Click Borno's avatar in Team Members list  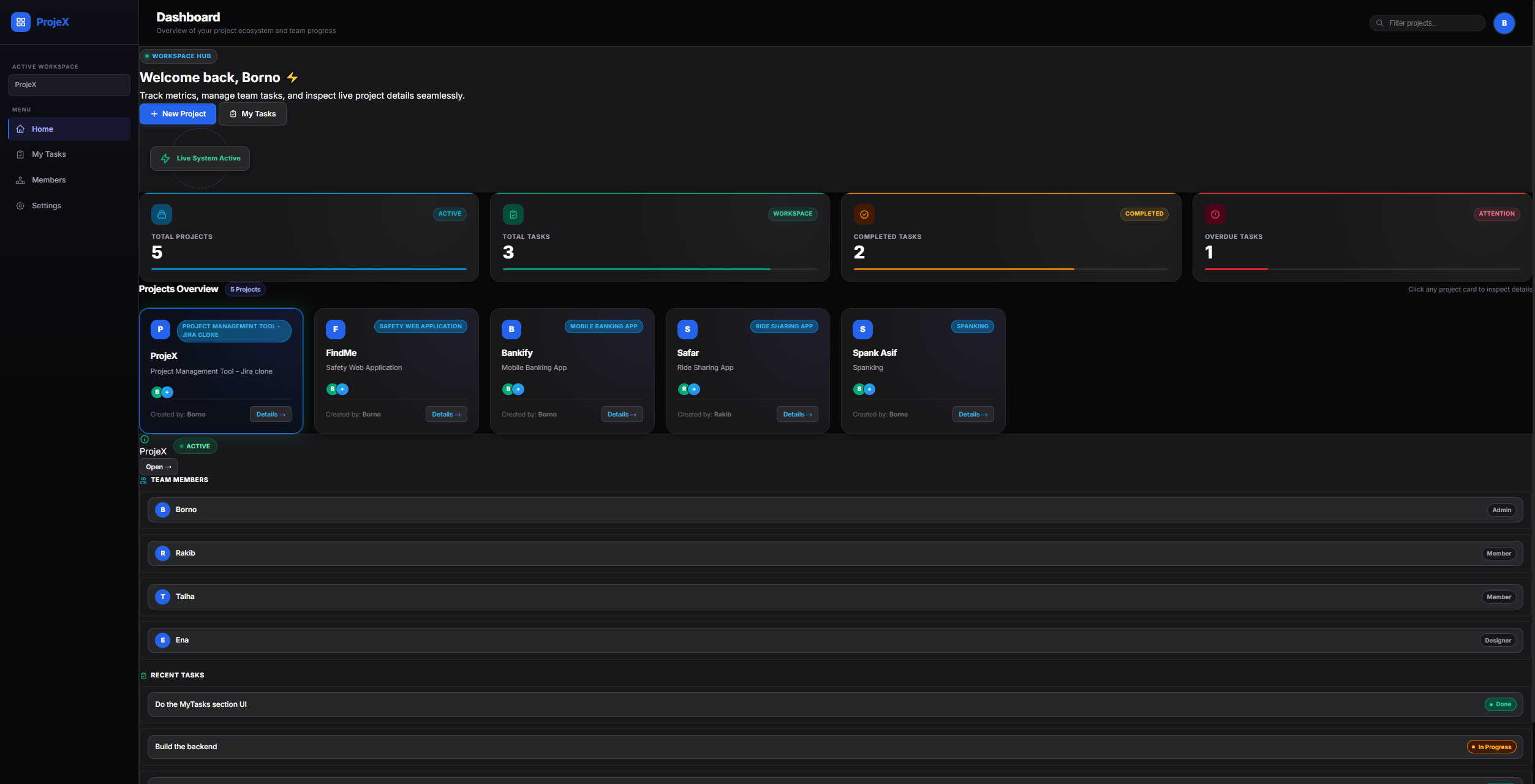[163, 510]
